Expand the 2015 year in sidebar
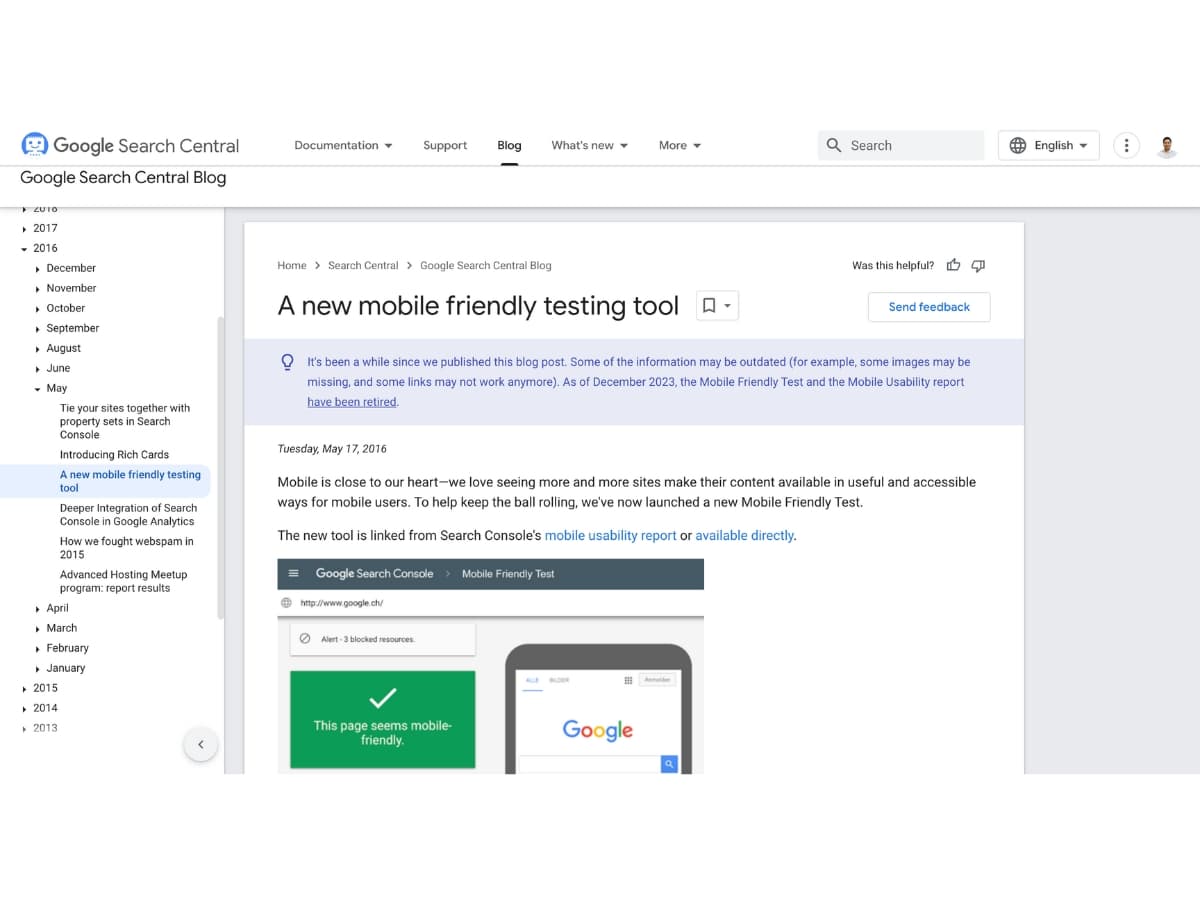 coord(24,689)
